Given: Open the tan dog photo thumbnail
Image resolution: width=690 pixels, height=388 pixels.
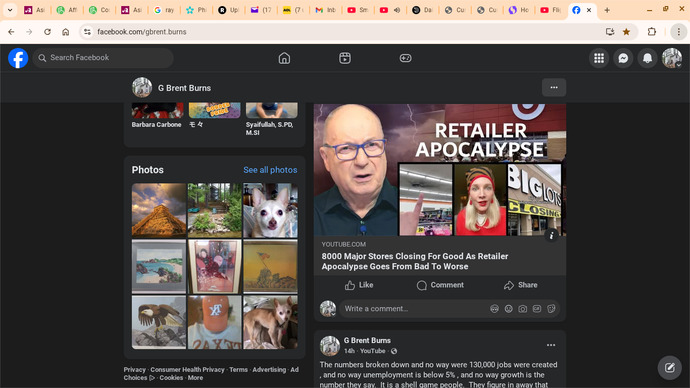Looking at the screenshot, I should (270, 322).
